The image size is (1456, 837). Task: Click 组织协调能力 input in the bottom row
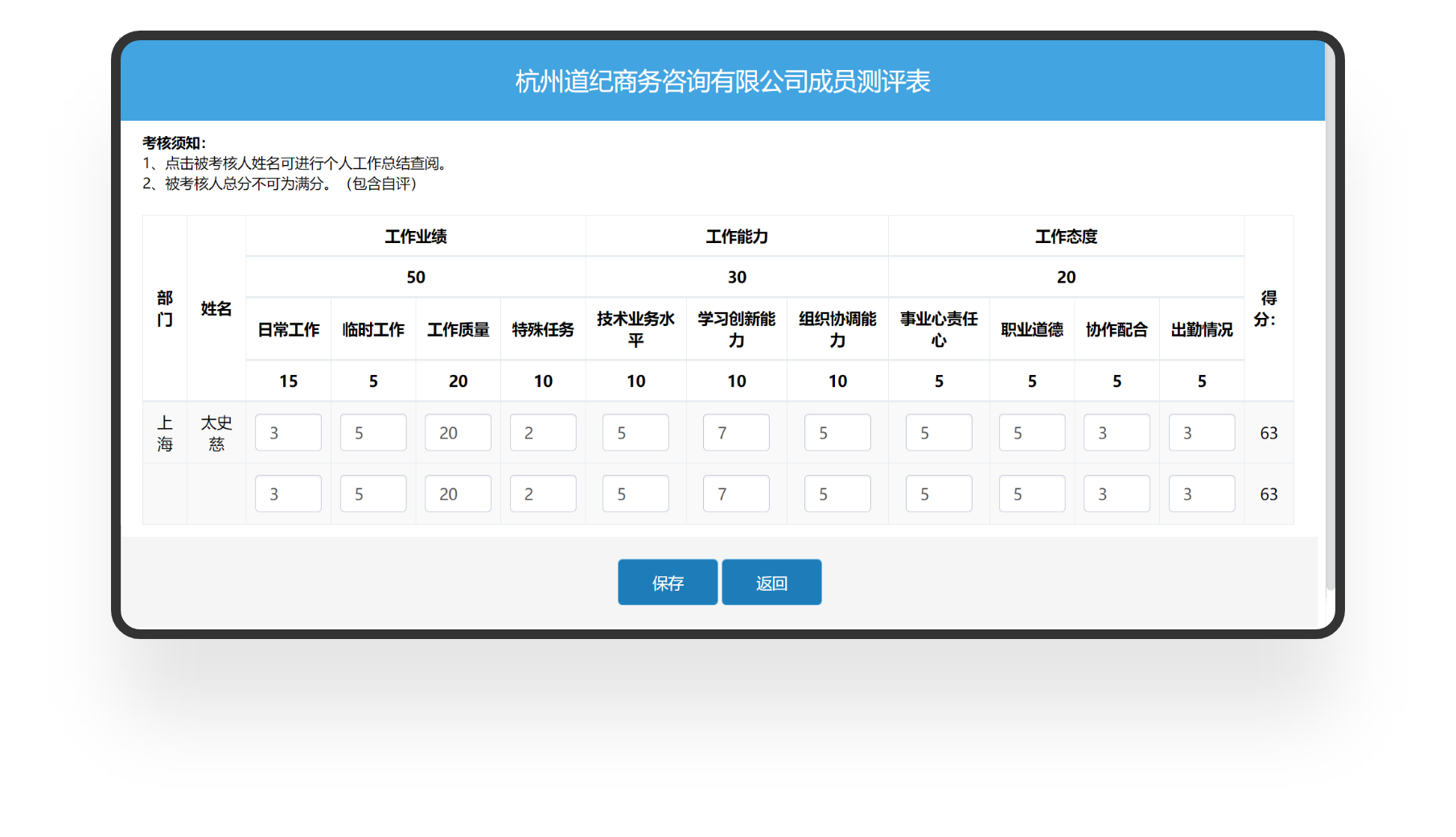(x=837, y=494)
